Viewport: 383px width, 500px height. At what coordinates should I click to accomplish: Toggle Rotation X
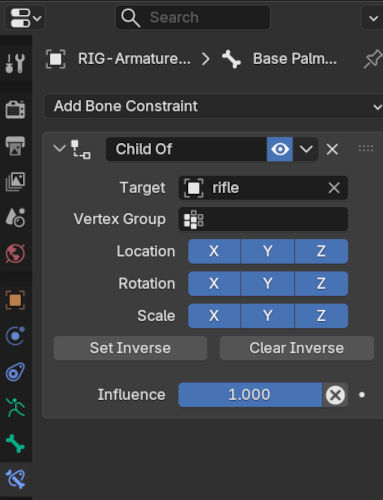click(214, 284)
